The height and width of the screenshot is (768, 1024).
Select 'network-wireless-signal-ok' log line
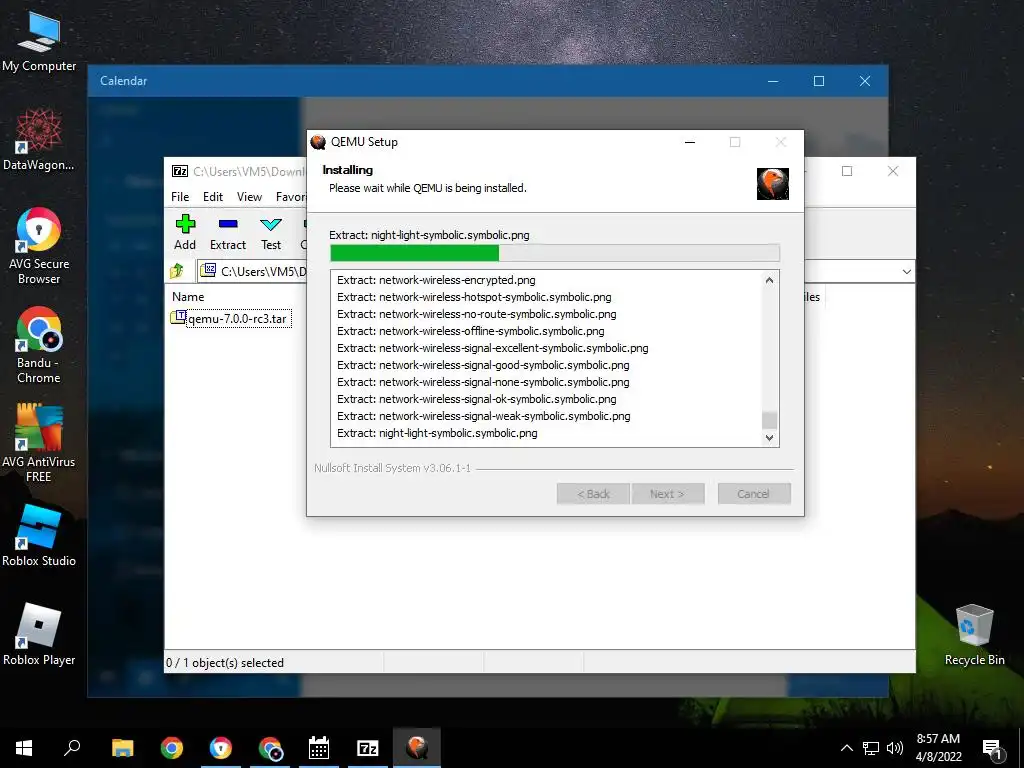click(x=477, y=399)
